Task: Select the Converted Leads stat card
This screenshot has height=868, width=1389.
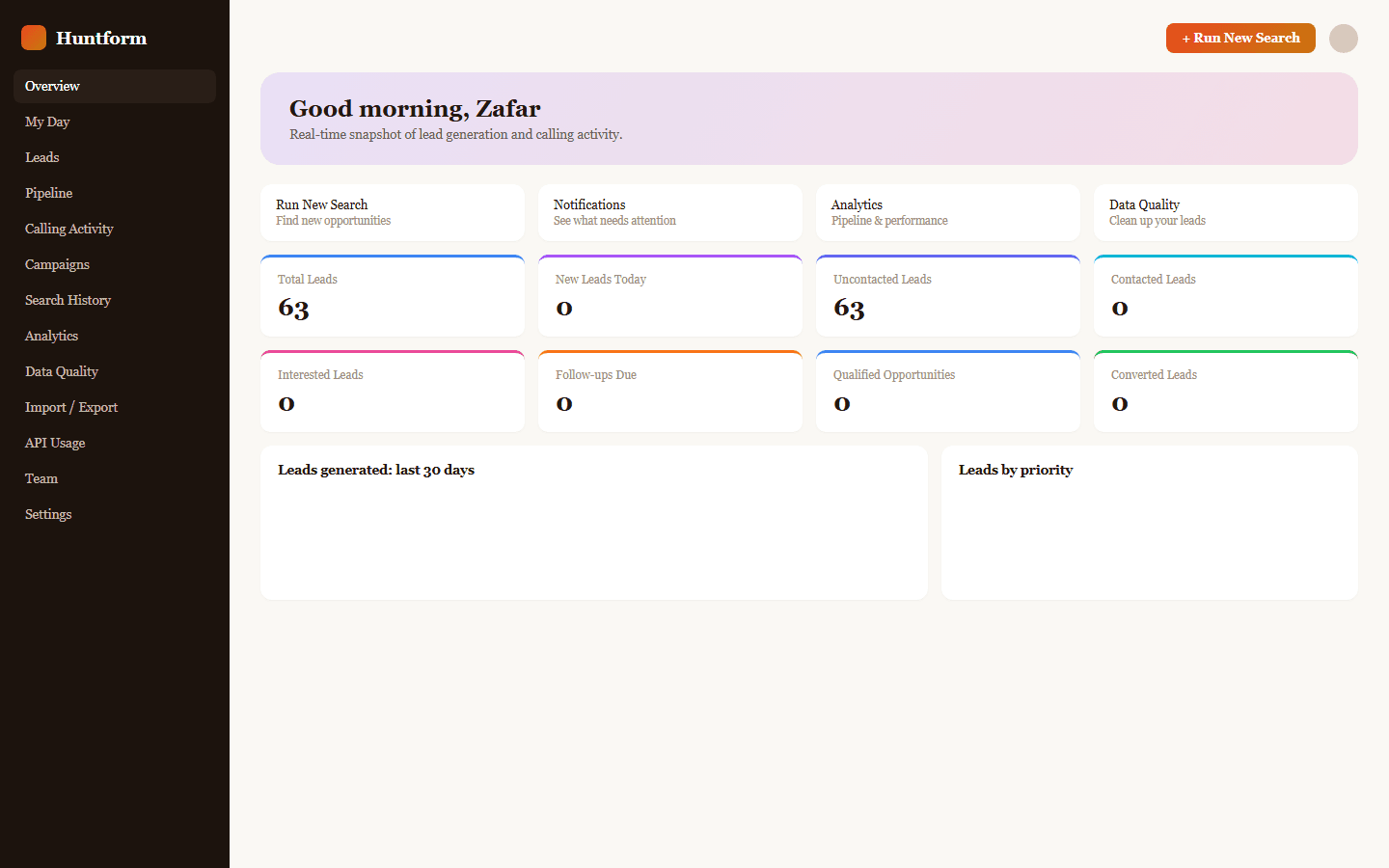Action: [x=1226, y=392]
